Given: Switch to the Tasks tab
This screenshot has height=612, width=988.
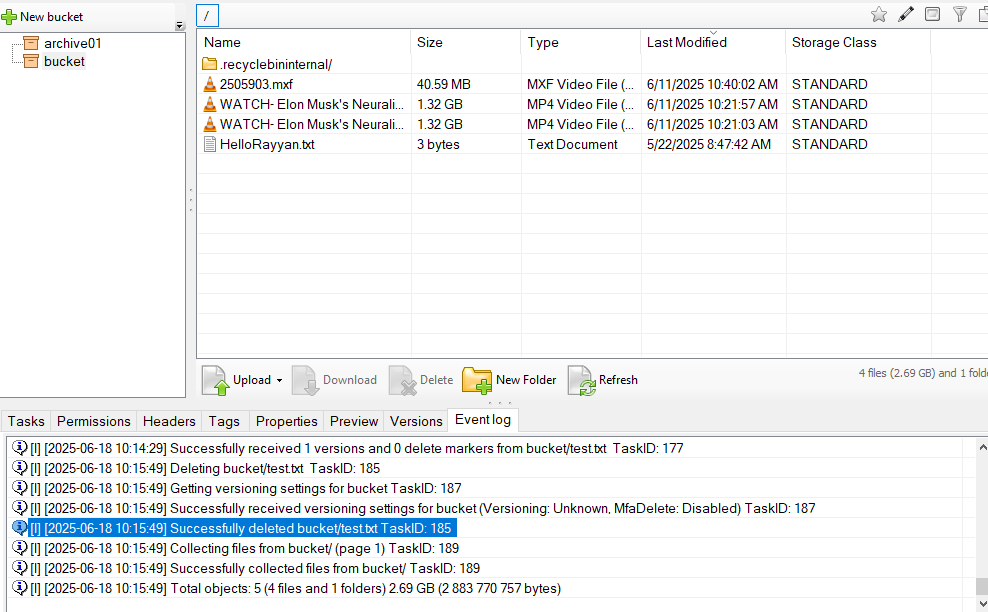Looking at the screenshot, I should 26,421.
